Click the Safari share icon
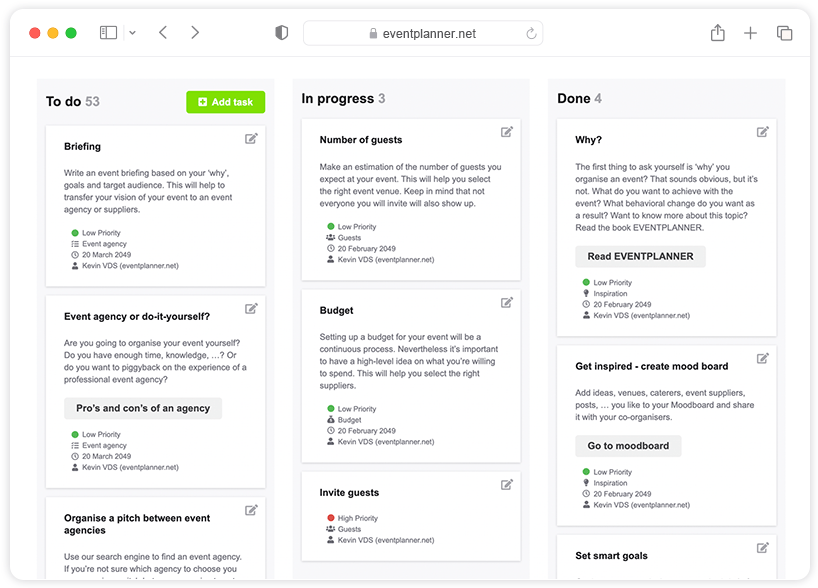 pyautogui.click(x=717, y=33)
